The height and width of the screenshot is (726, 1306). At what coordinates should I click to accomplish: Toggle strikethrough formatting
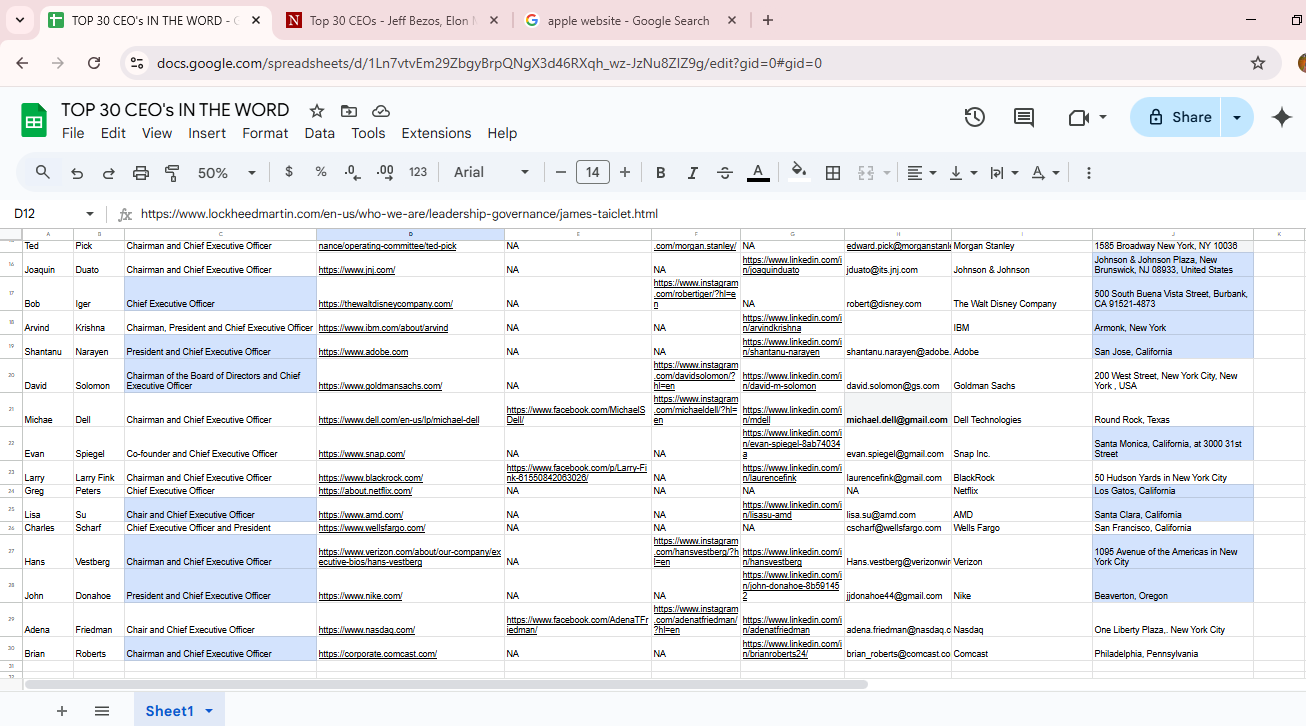point(725,172)
